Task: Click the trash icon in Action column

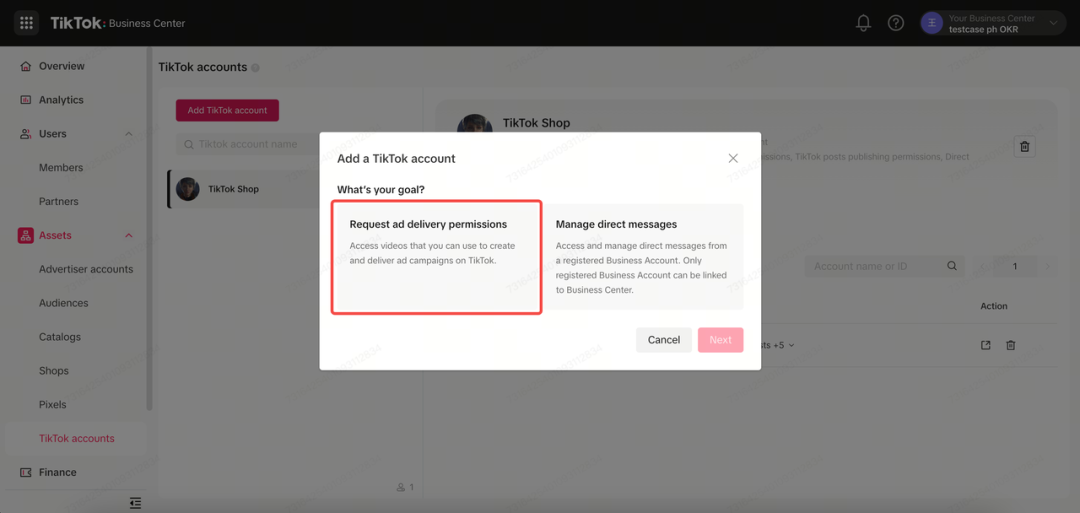Action: 1010,345
